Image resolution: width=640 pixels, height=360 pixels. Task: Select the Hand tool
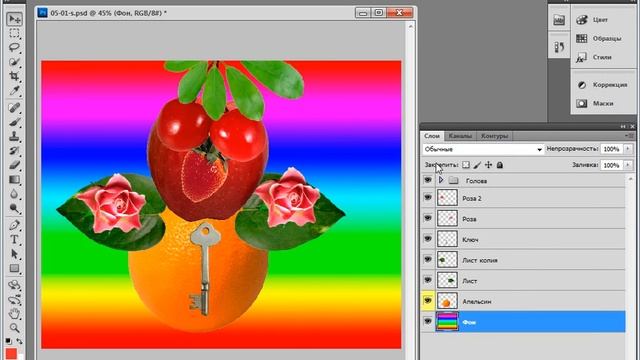14,314
